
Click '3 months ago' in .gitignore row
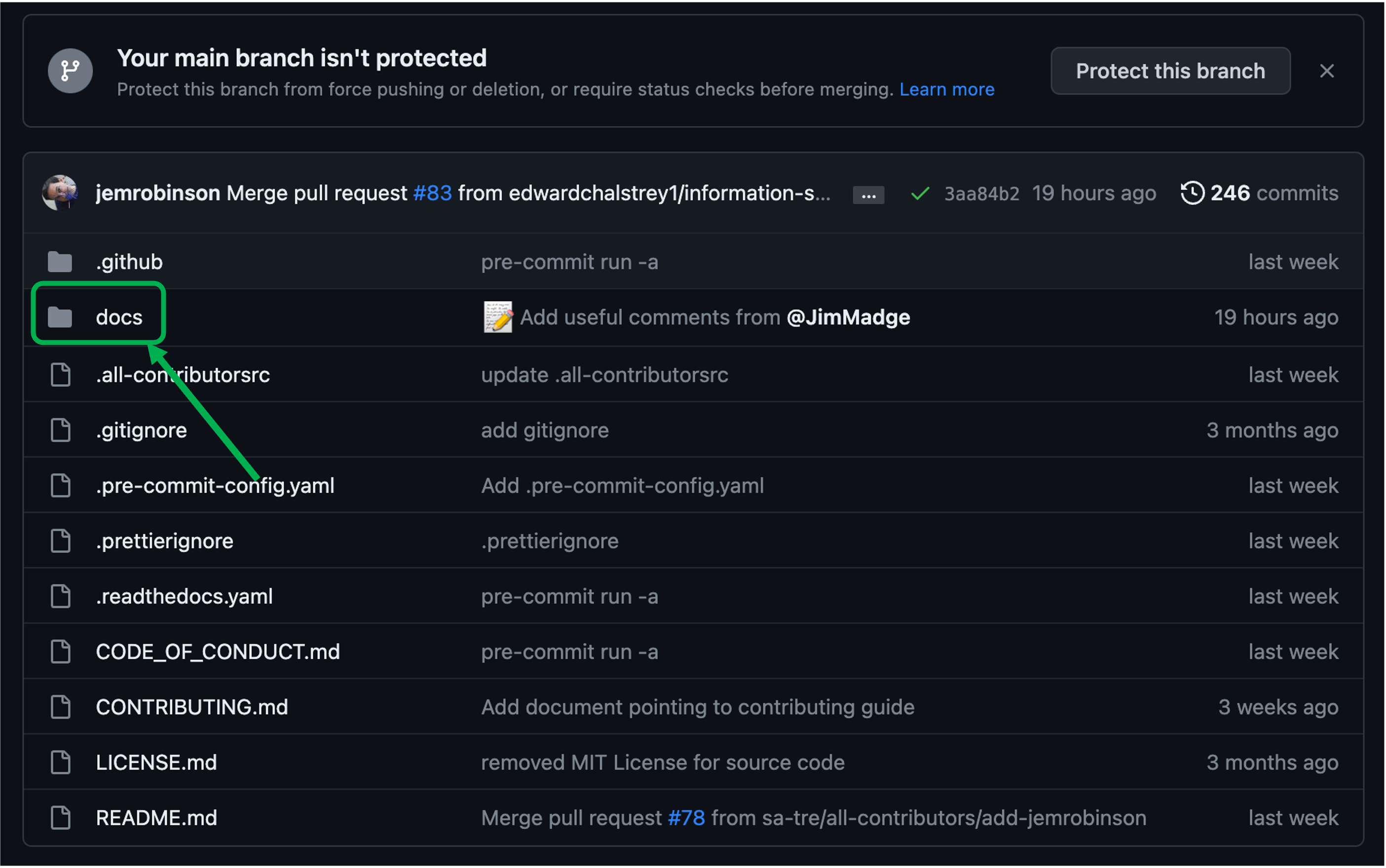click(x=1273, y=431)
